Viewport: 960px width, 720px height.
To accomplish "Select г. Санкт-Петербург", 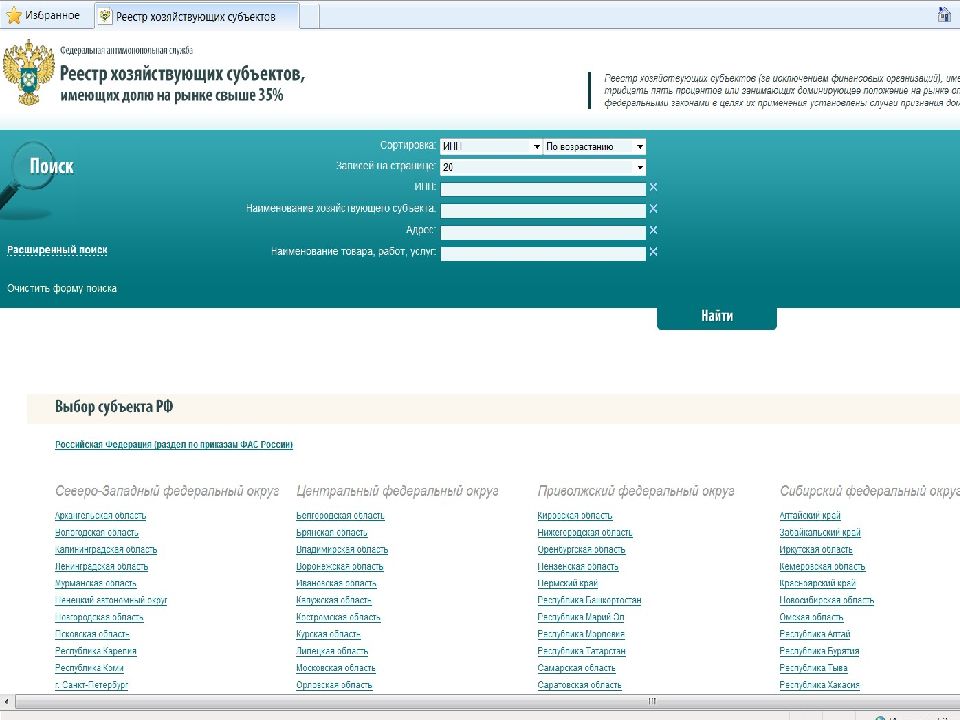I will point(92,685).
